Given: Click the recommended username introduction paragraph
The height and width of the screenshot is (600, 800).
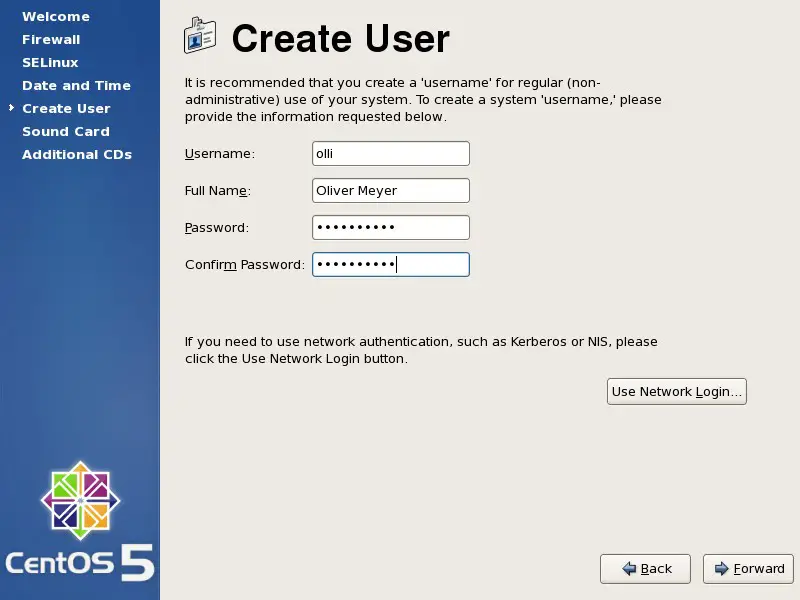Looking at the screenshot, I should (x=423, y=99).
